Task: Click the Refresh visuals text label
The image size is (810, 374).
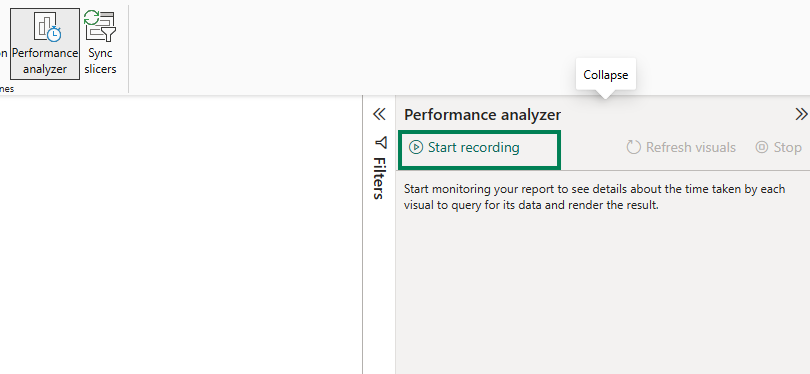Action: (691, 147)
